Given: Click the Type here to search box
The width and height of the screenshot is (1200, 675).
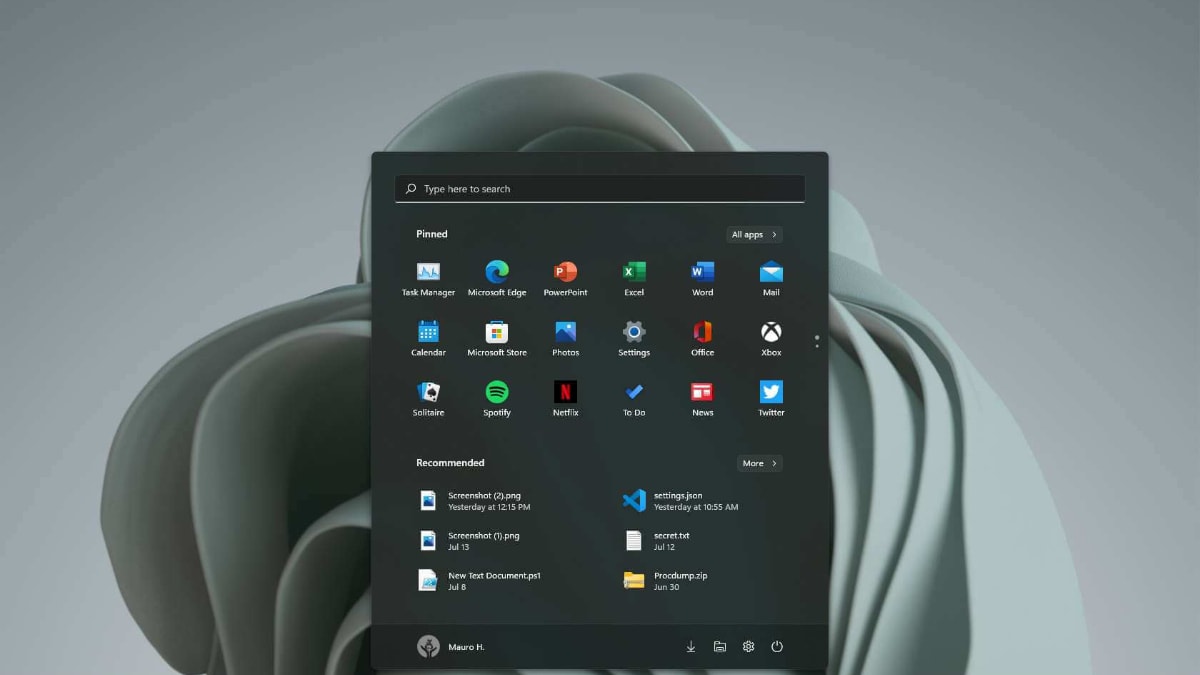Looking at the screenshot, I should pyautogui.click(x=600, y=189).
